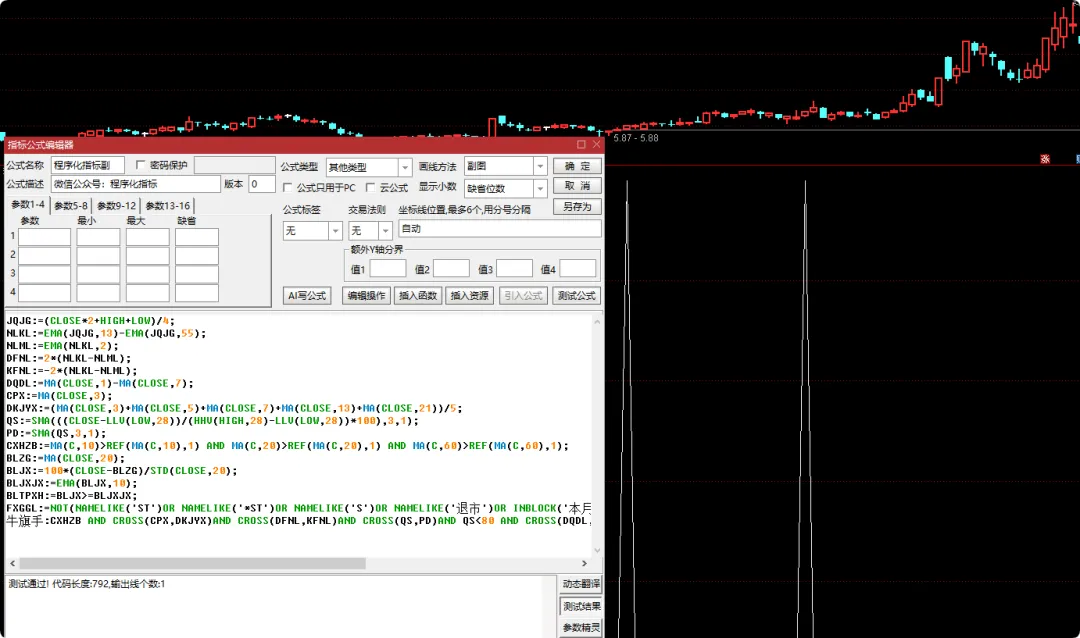1080x638 pixels.
Task: Toggle the 密码保护 checkbox
Action: (x=141, y=165)
